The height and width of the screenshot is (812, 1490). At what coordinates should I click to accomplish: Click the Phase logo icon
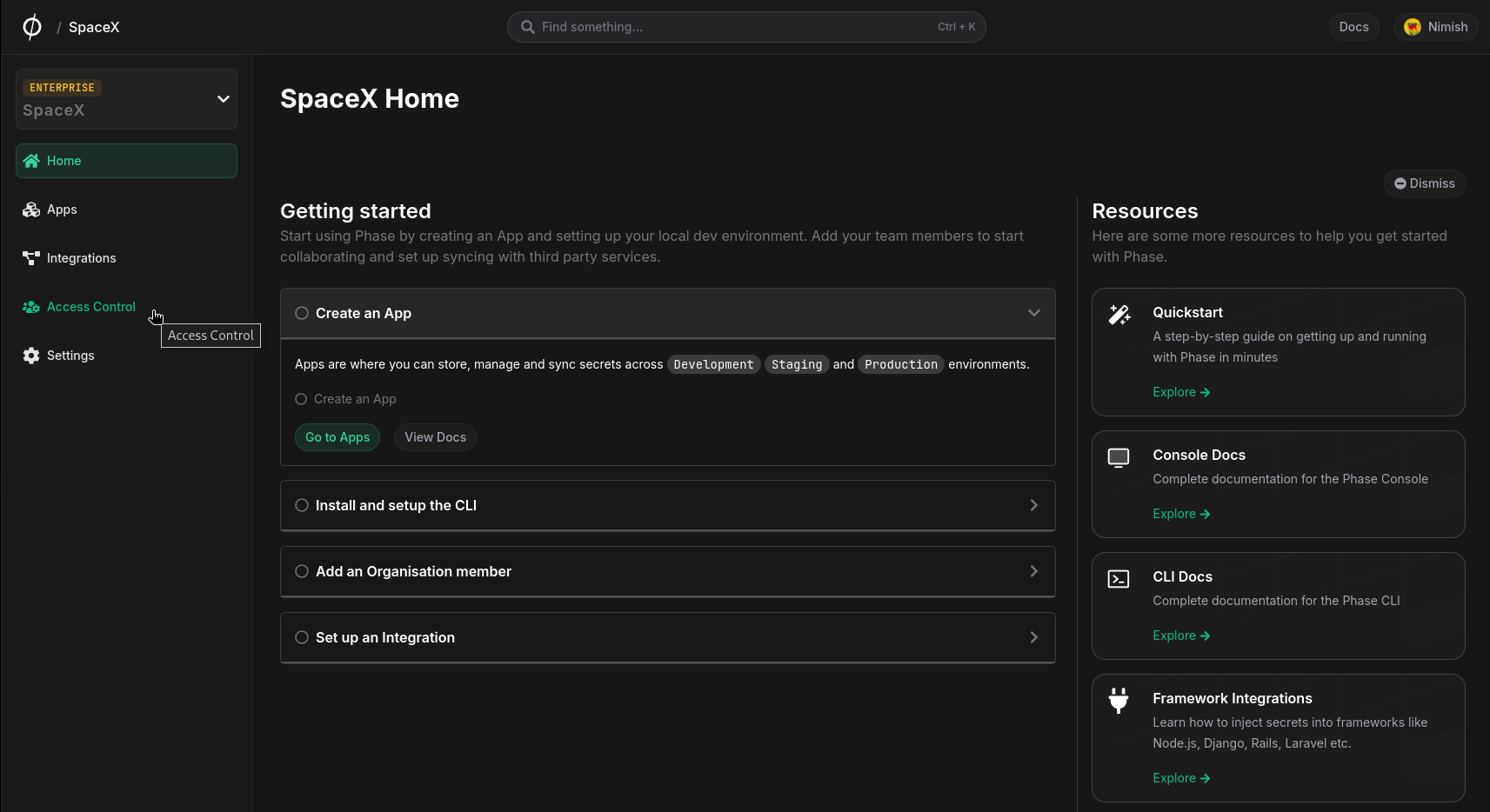[31, 27]
